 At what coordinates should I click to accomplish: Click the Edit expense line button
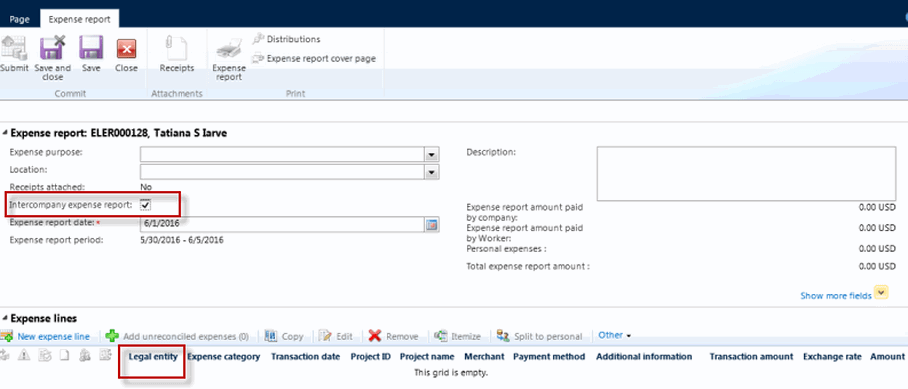point(336,336)
